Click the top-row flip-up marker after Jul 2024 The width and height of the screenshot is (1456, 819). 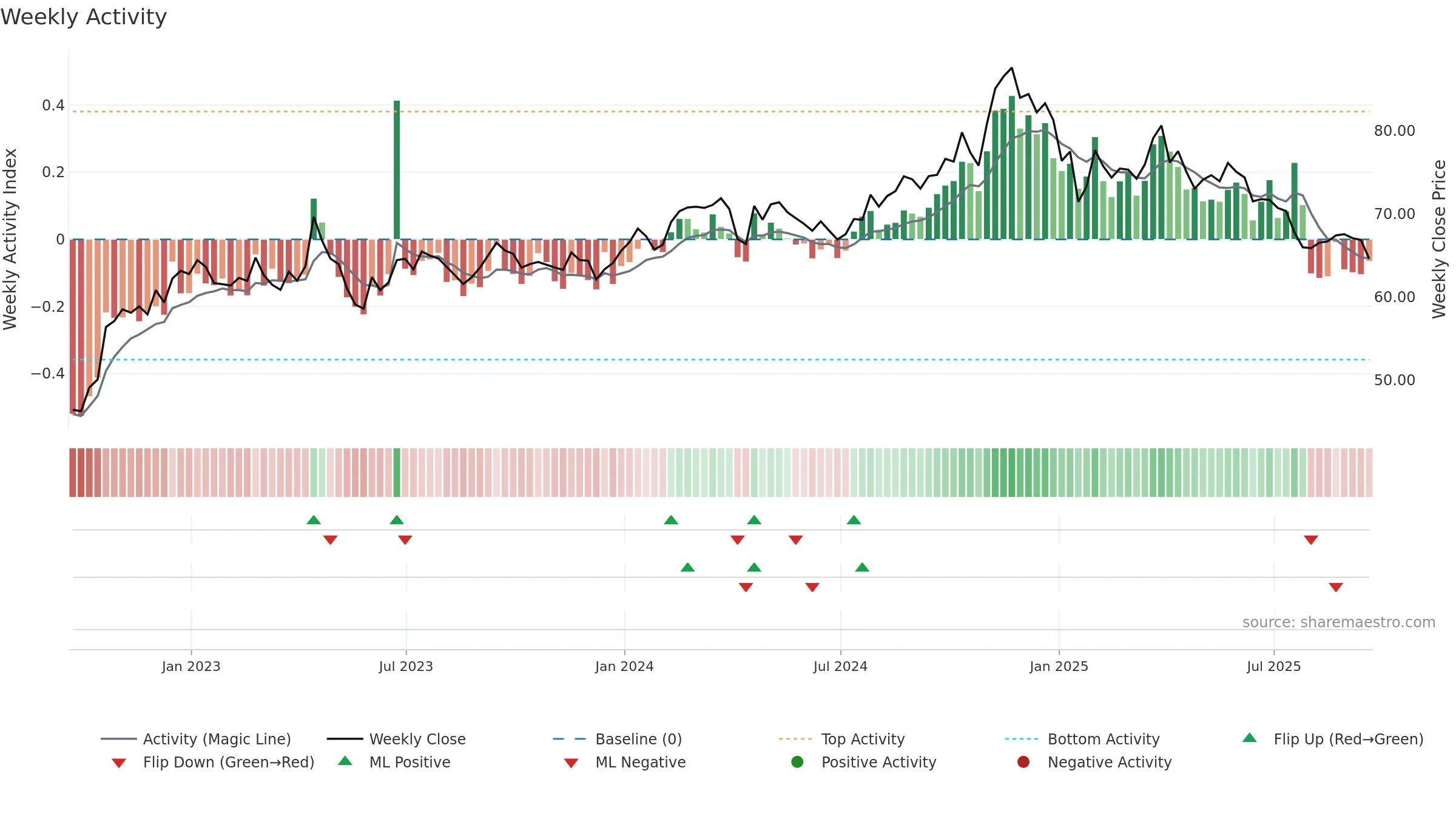click(854, 520)
